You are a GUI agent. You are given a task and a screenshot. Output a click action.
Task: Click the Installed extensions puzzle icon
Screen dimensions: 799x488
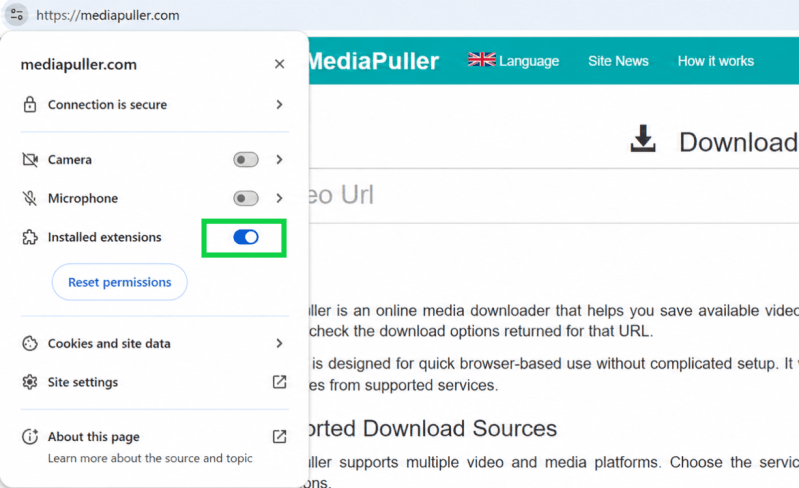point(30,237)
